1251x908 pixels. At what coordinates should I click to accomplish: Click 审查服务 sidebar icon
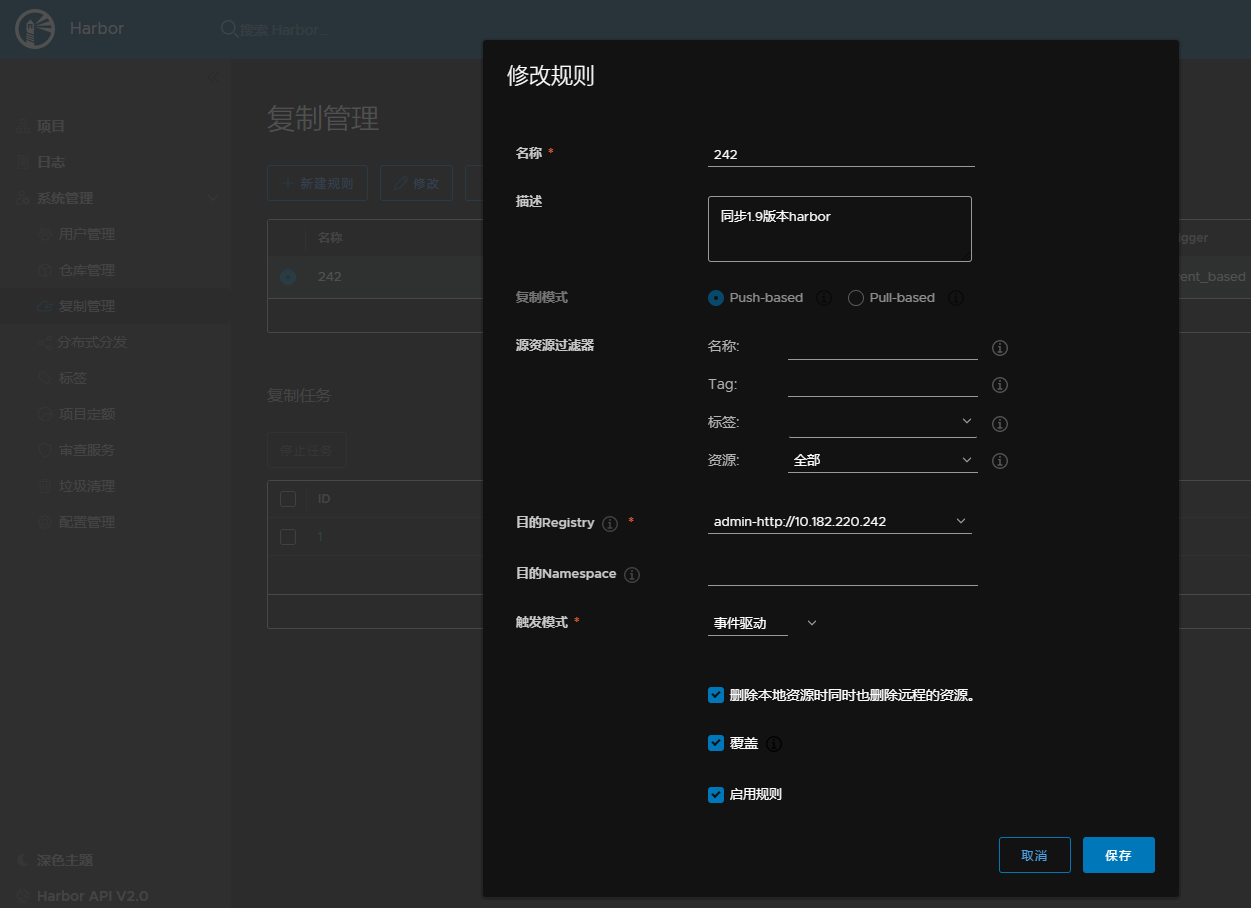[x=44, y=450]
